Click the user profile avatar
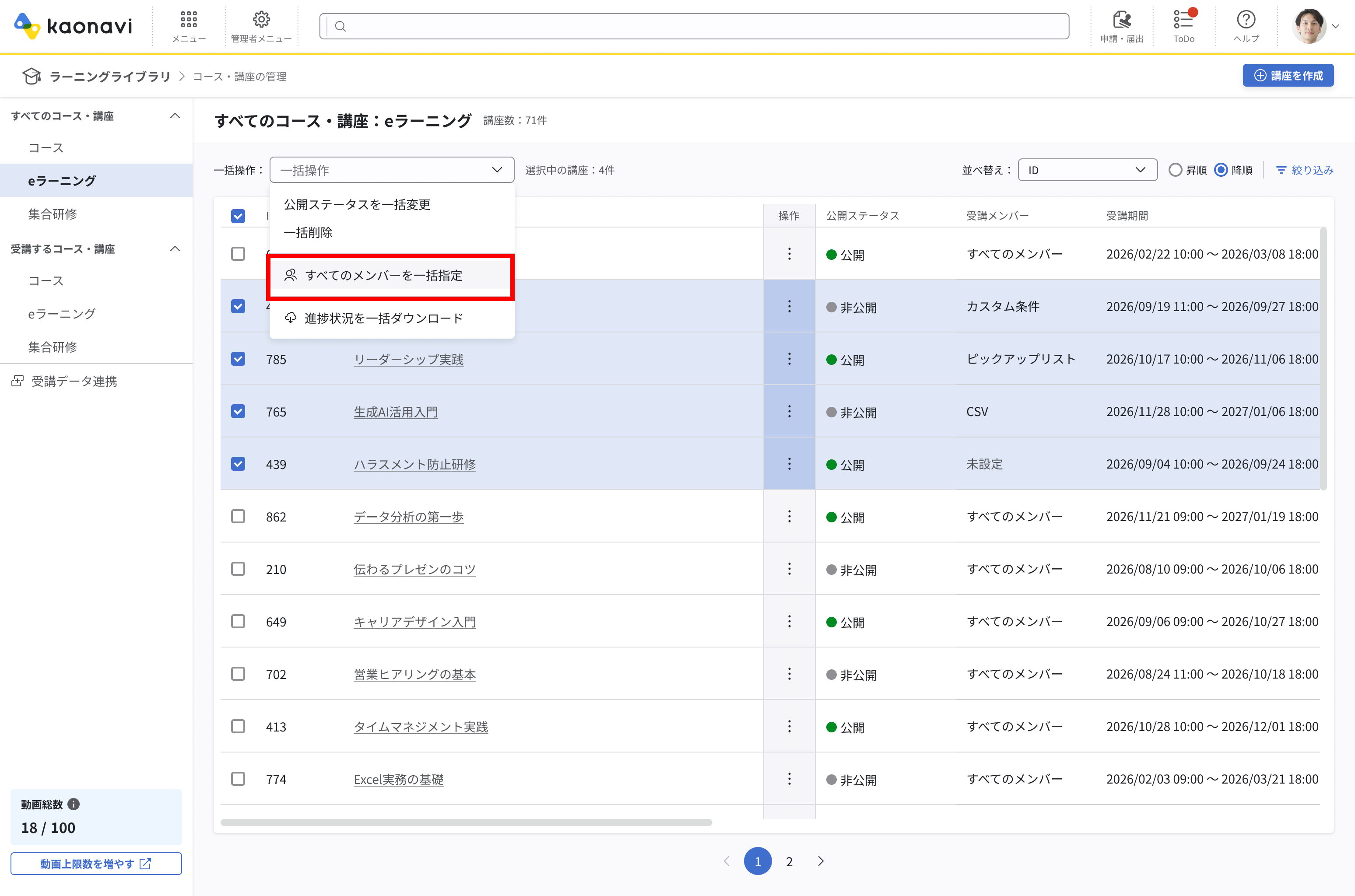This screenshot has width=1355, height=896. (1309, 26)
